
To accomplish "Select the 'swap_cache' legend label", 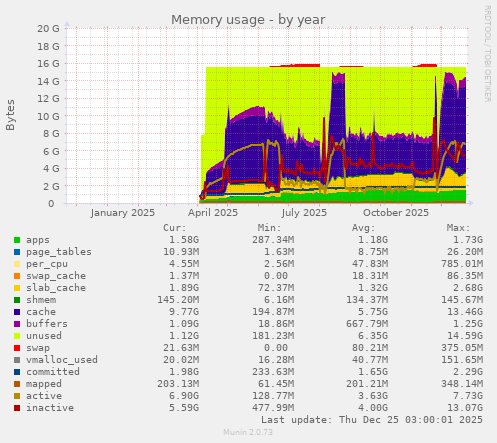I will click(x=56, y=276).
